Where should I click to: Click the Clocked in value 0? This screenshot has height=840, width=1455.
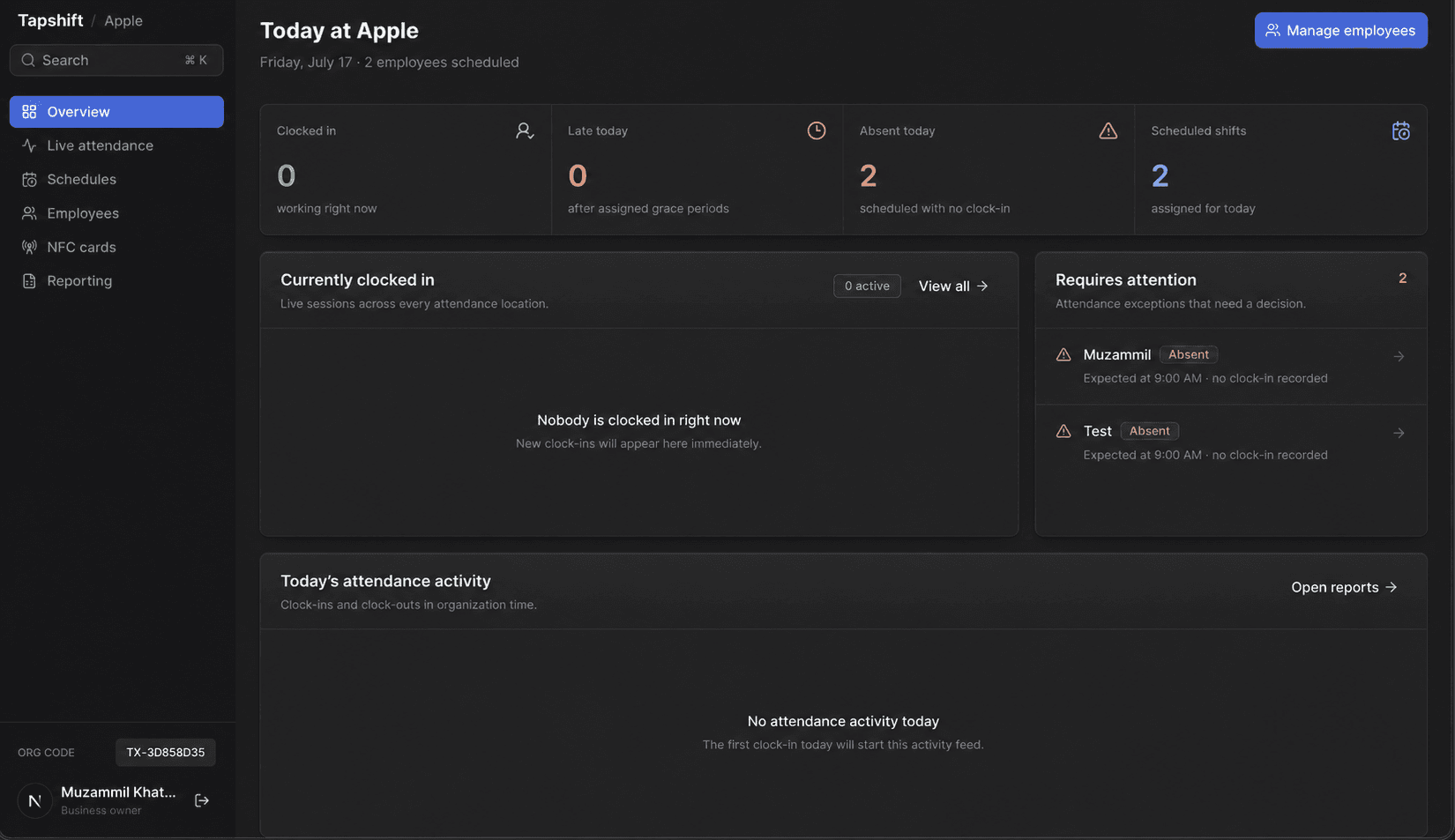[287, 175]
